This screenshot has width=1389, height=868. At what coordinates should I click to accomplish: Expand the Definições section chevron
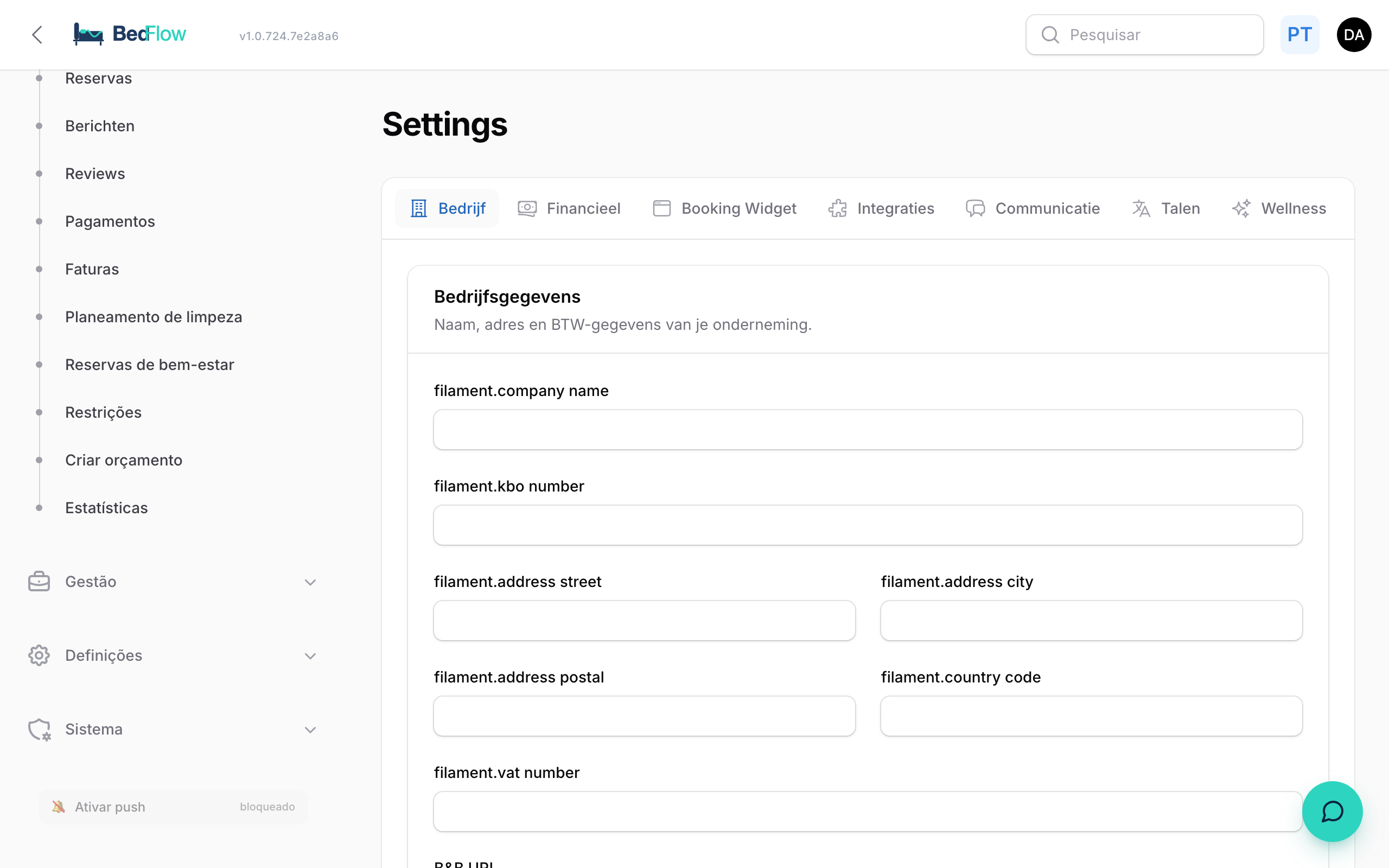(x=310, y=655)
